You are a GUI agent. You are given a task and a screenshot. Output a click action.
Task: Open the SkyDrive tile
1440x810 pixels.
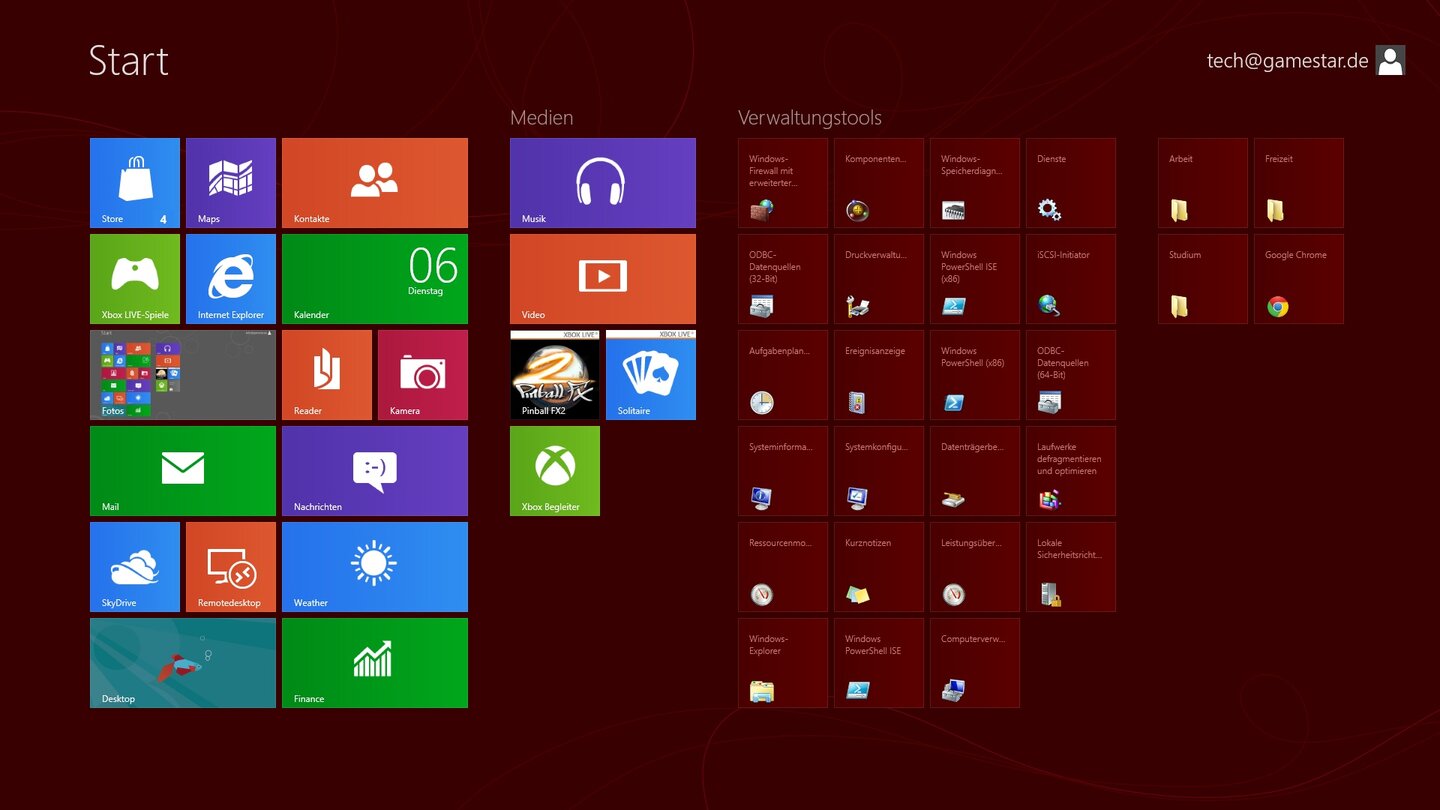click(x=135, y=567)
